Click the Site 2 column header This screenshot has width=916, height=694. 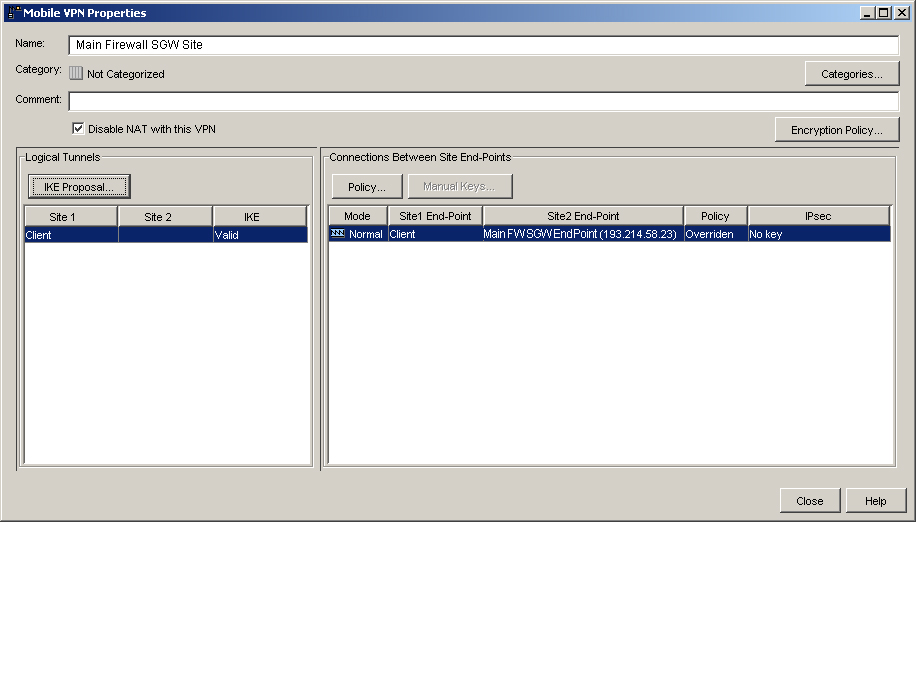(165, 217)
